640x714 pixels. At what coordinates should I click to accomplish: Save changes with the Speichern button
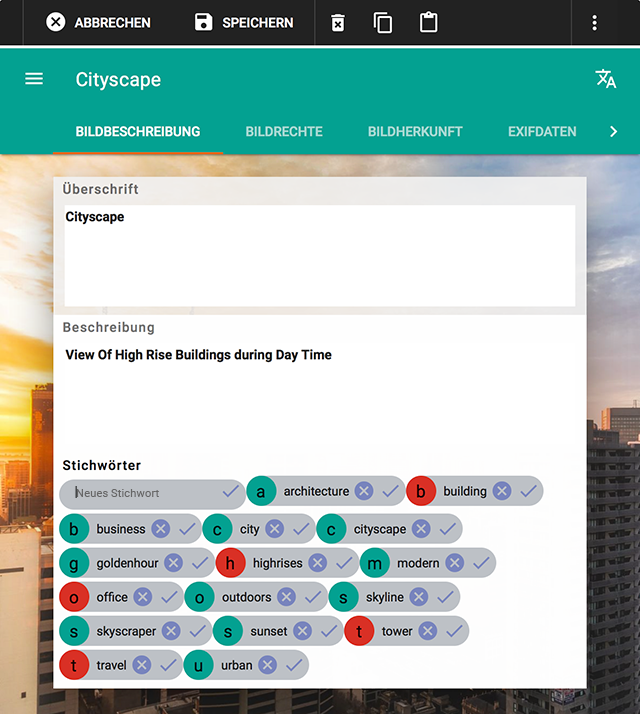(x=244, y=22)
